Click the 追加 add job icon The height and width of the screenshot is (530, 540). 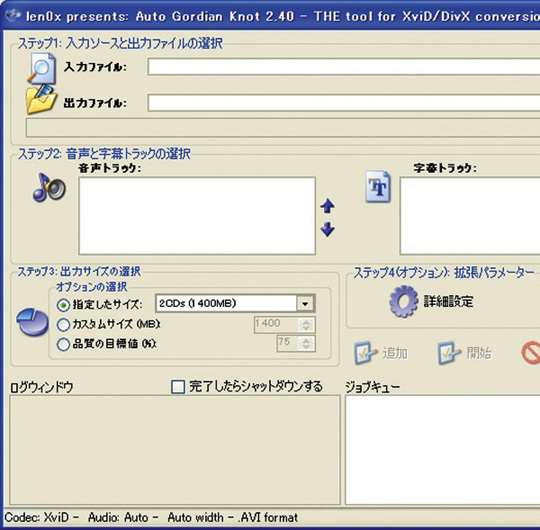click(366, 353)
